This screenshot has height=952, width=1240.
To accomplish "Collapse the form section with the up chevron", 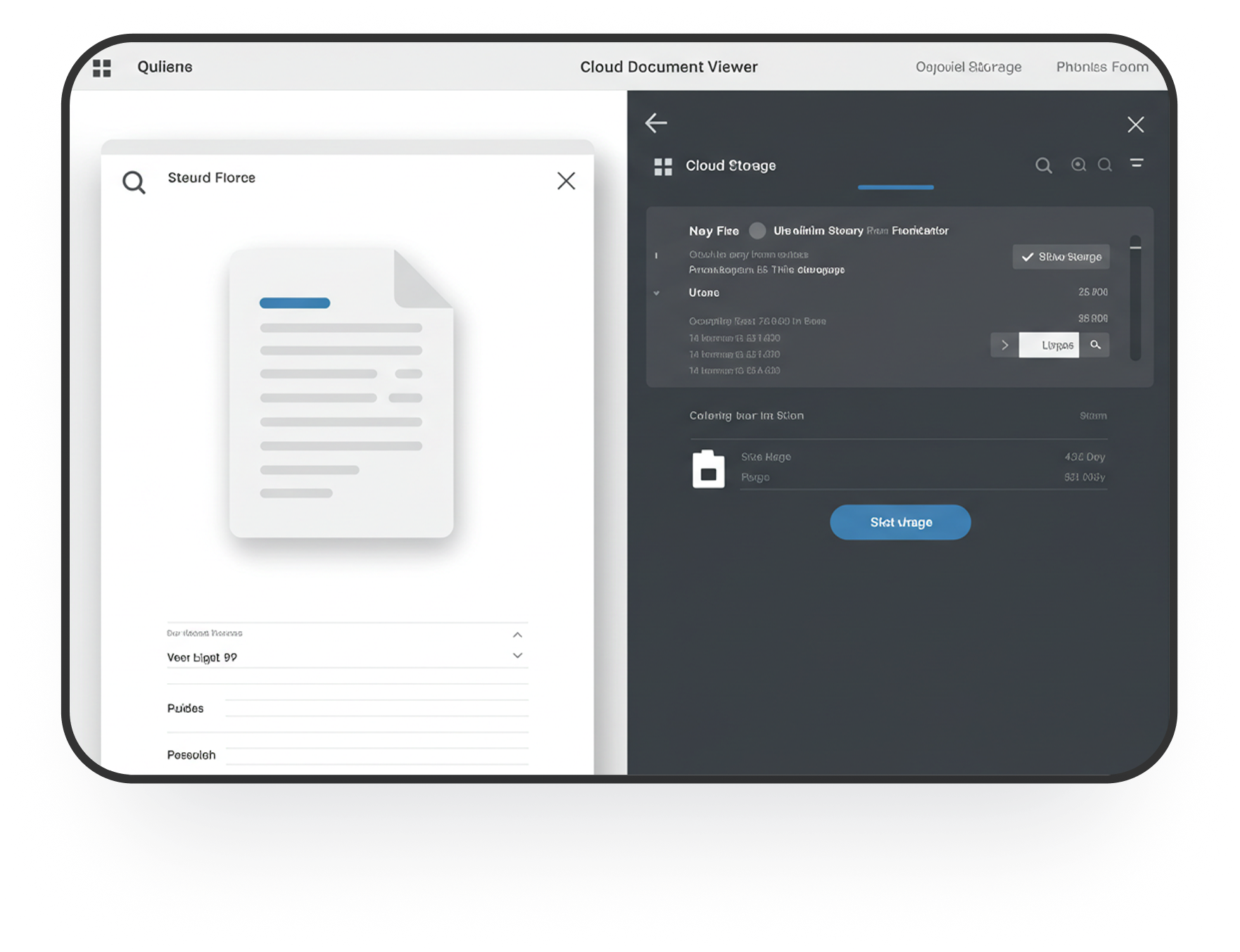I will point(518,634).
